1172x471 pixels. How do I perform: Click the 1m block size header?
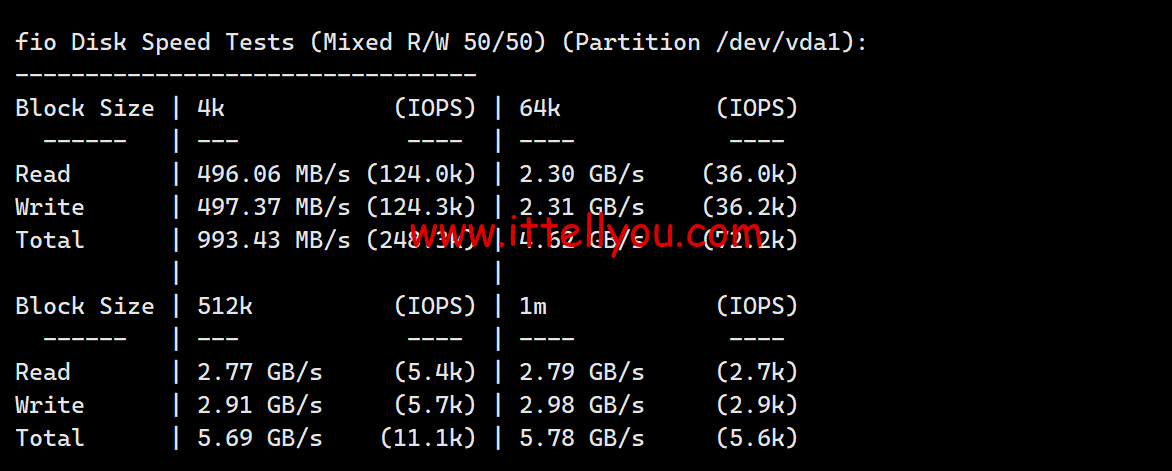[x=533, y=306]
